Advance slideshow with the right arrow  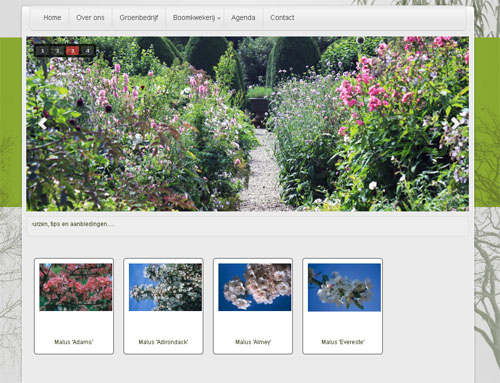[455, 124]
